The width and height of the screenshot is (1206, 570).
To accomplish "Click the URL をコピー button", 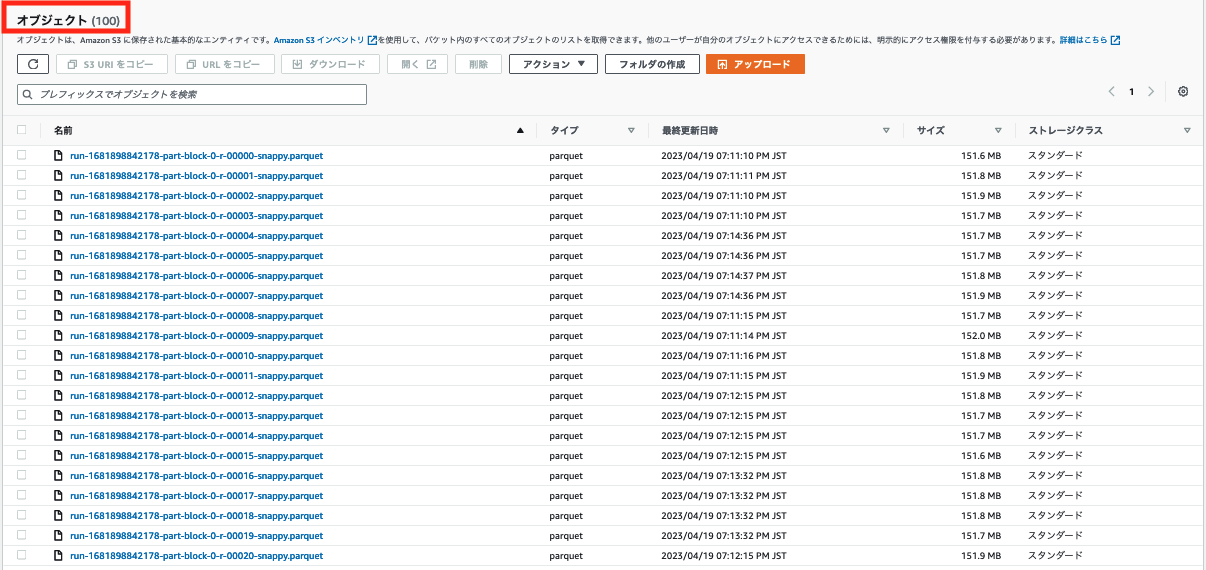I will tap(224, 64).
